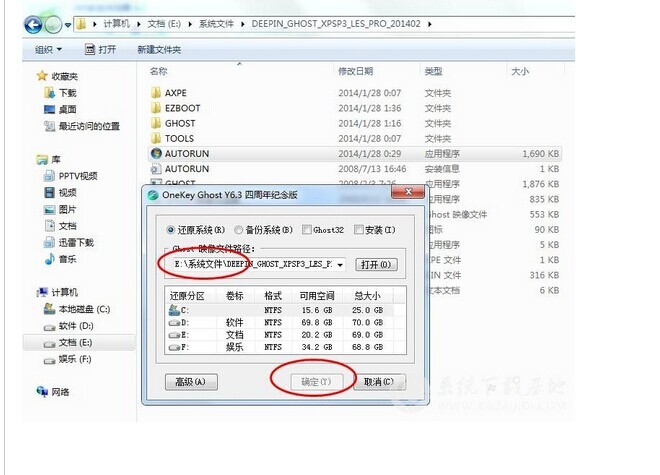Click the 打开 toolbar button
This screenshot has width=660, height=475.
point(100,50)
